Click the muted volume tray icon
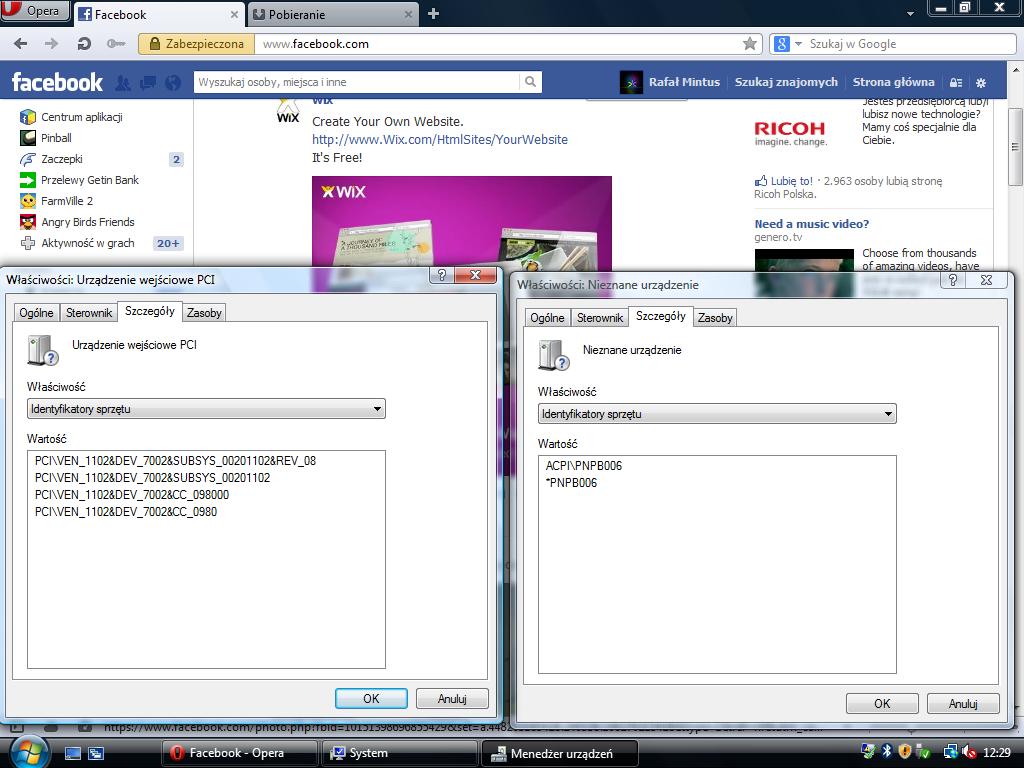The width and height of the screenshot is (1024, 768). (x=969, y=752)
